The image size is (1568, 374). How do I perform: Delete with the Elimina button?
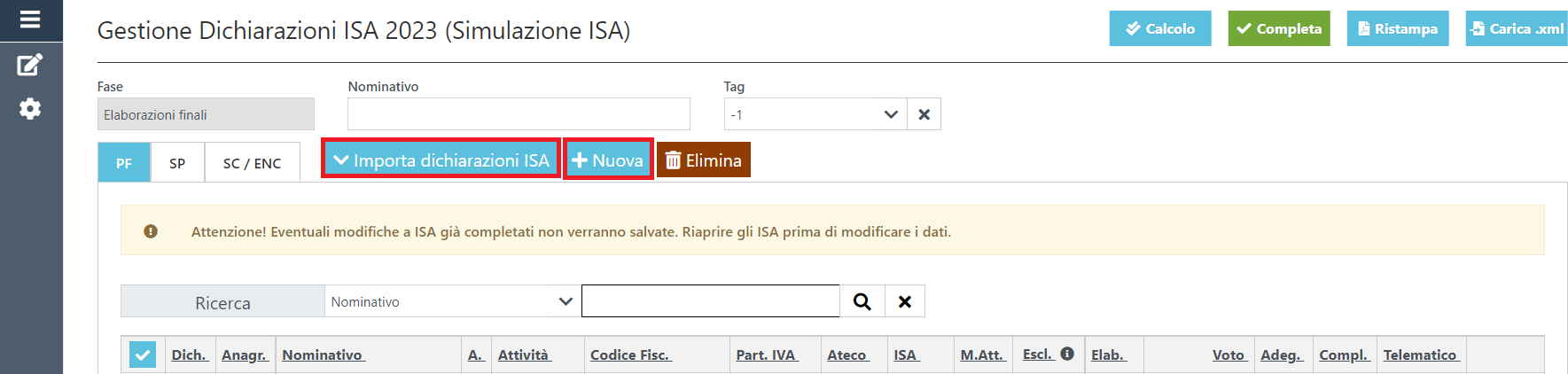click(704, 160)
